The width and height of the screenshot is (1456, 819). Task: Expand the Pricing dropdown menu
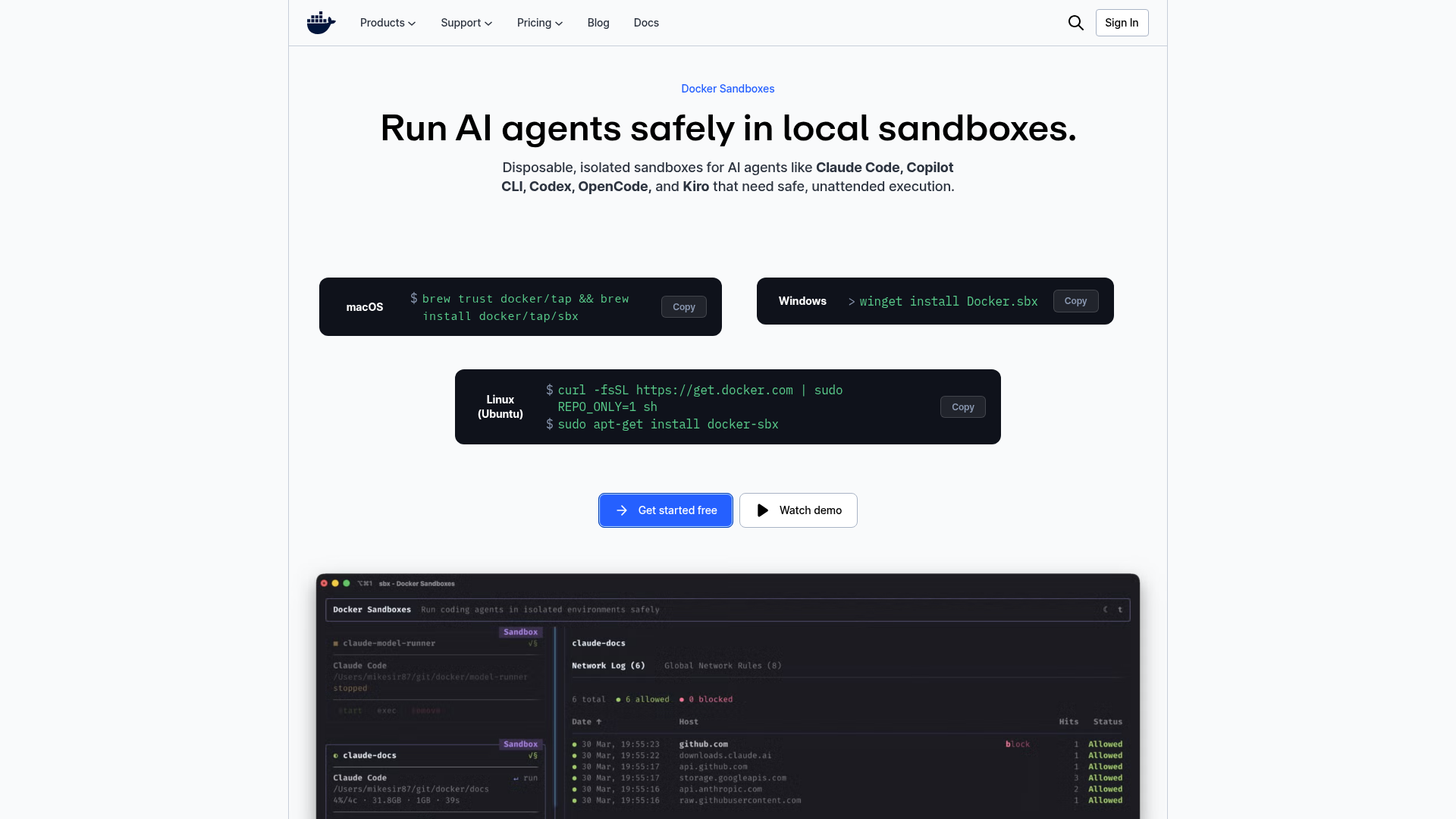point(540,23)
